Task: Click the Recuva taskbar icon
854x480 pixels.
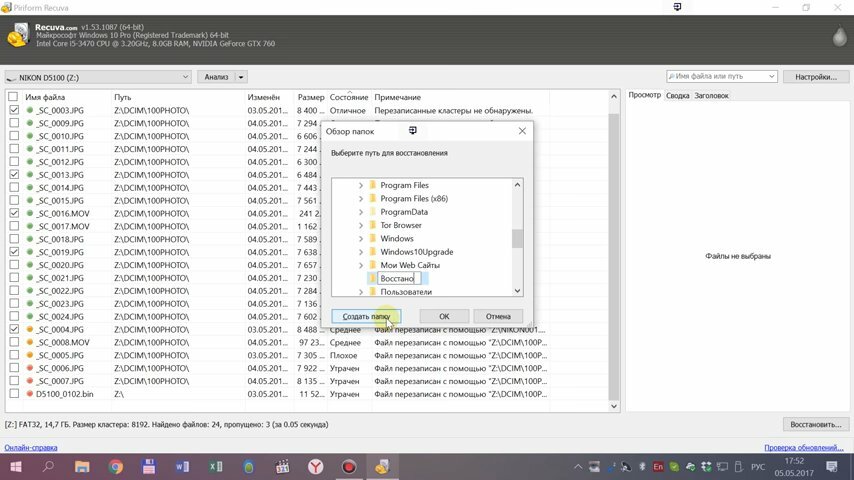Action: pyautogui.click(x=382, y=467)
